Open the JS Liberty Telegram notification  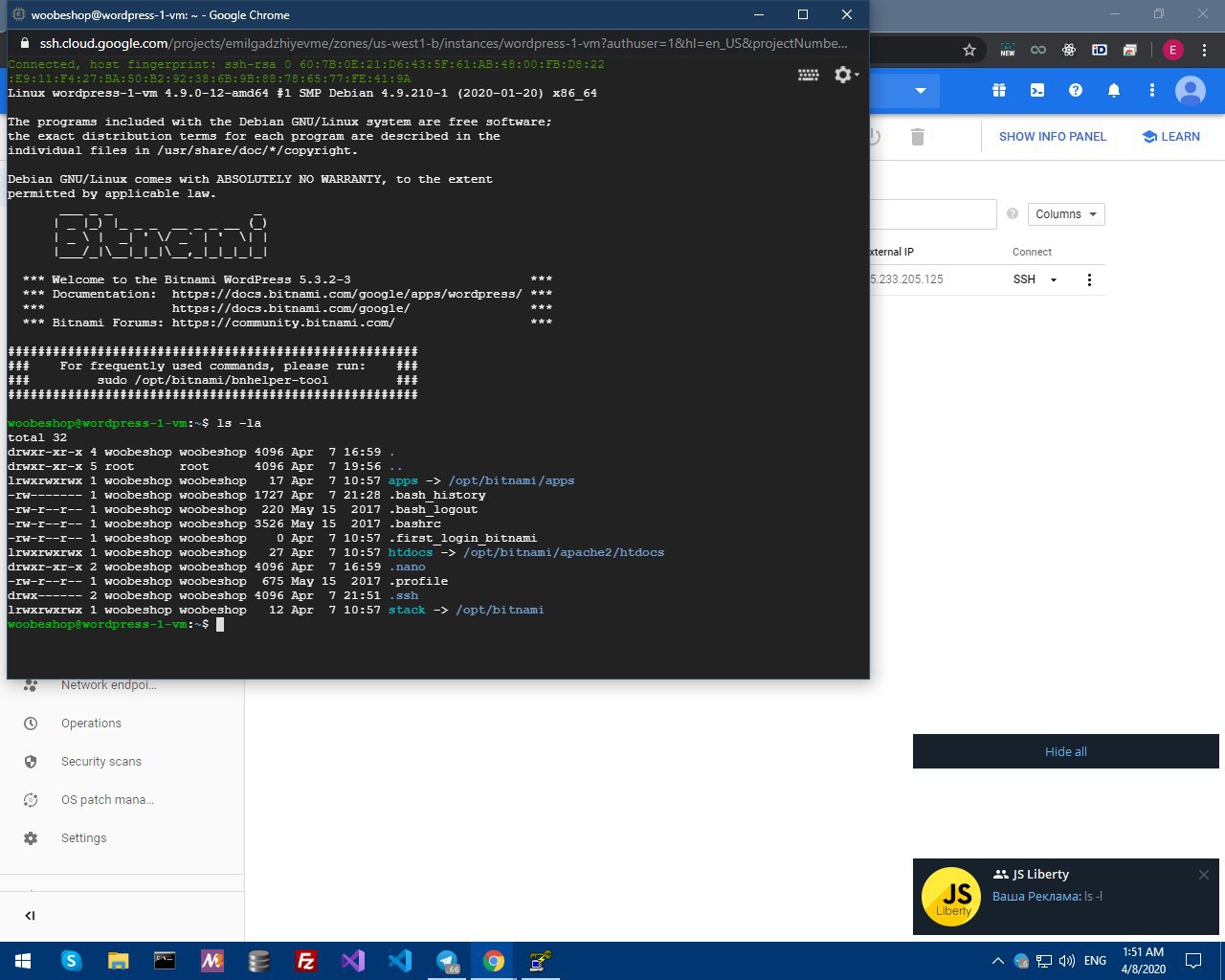click(x=1066, y=897)
